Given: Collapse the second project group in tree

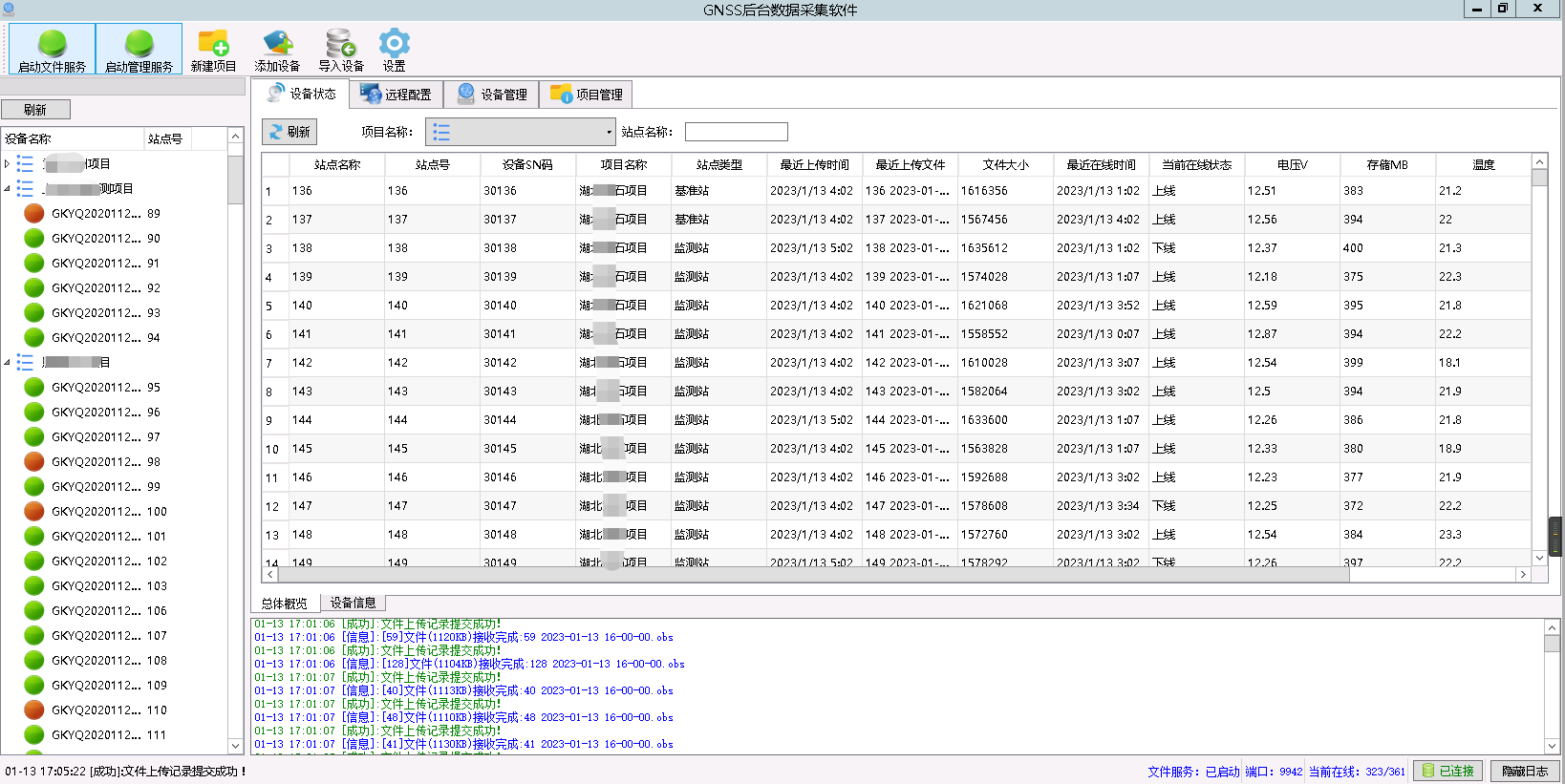Looking at the screenshot, I should 8,189.
